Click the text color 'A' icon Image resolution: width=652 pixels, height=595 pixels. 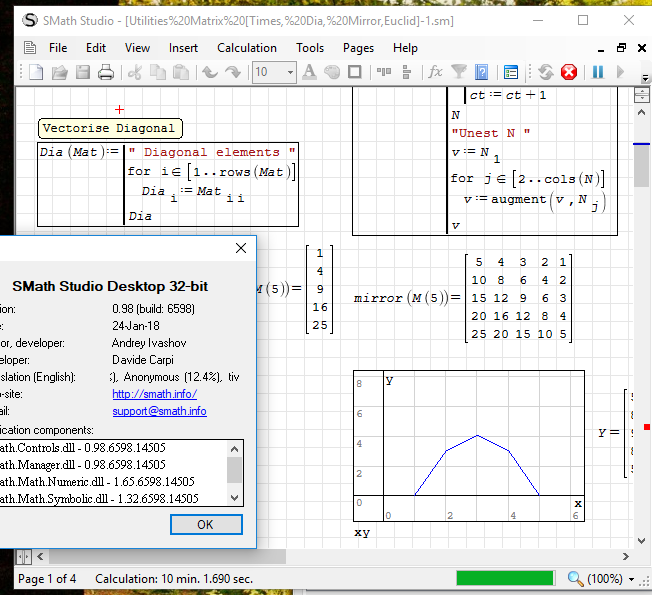[x=309, y=72]
